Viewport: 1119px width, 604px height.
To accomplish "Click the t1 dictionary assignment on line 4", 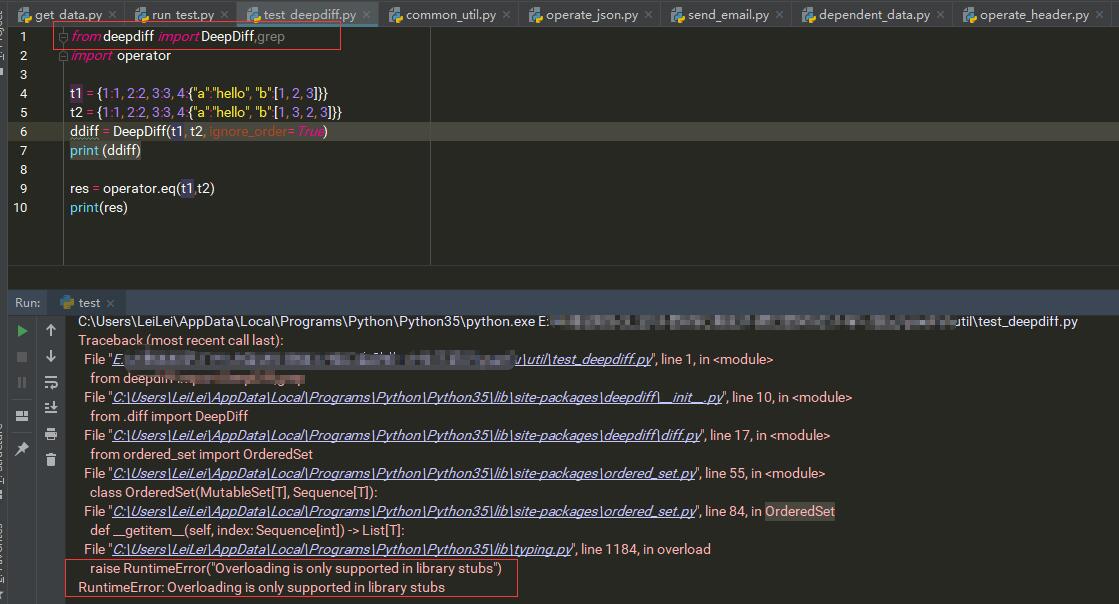I will (x=198, y=94).
